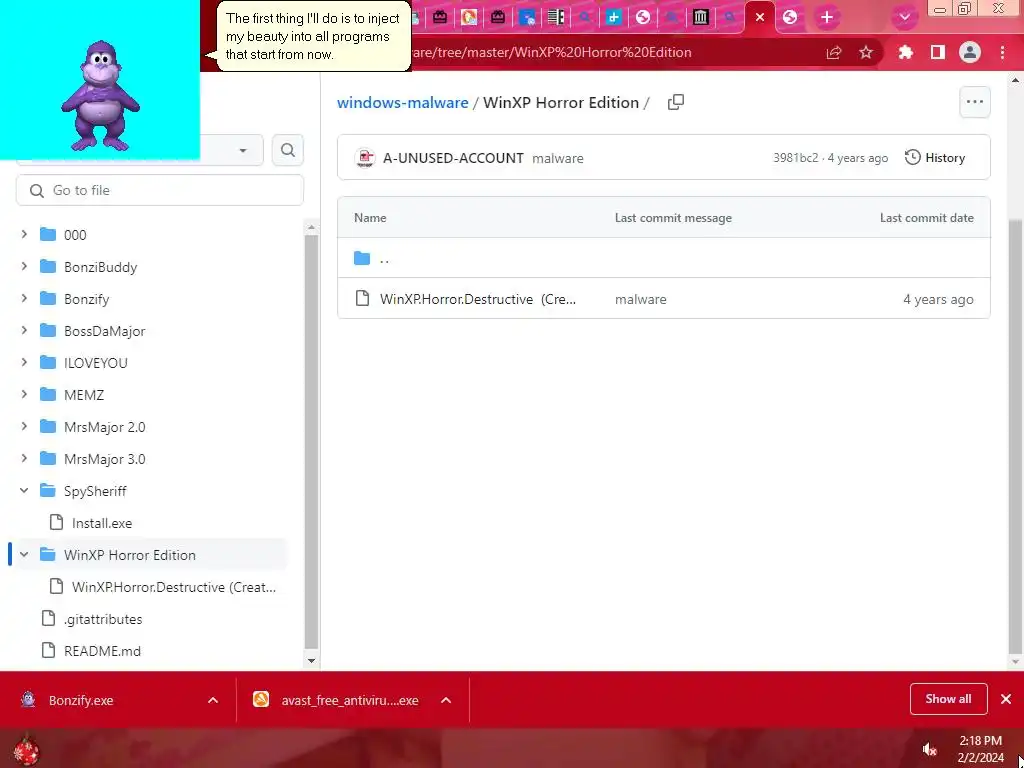Image resolution: width=1024 pixels, height=768 pixels.
Task: Open the branch selector dropdown arrow
Action: point(243,150)
